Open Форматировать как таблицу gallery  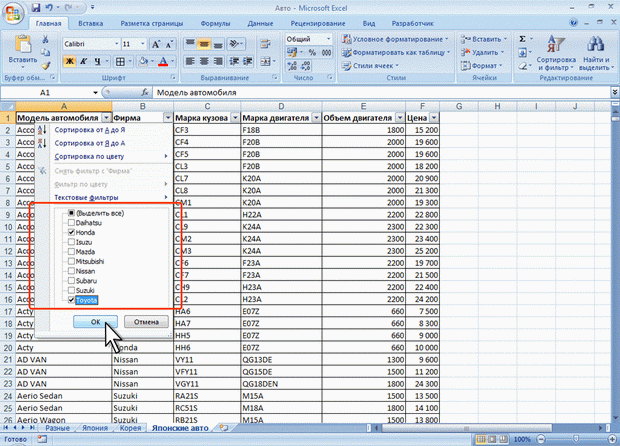[x=396, y=52]
